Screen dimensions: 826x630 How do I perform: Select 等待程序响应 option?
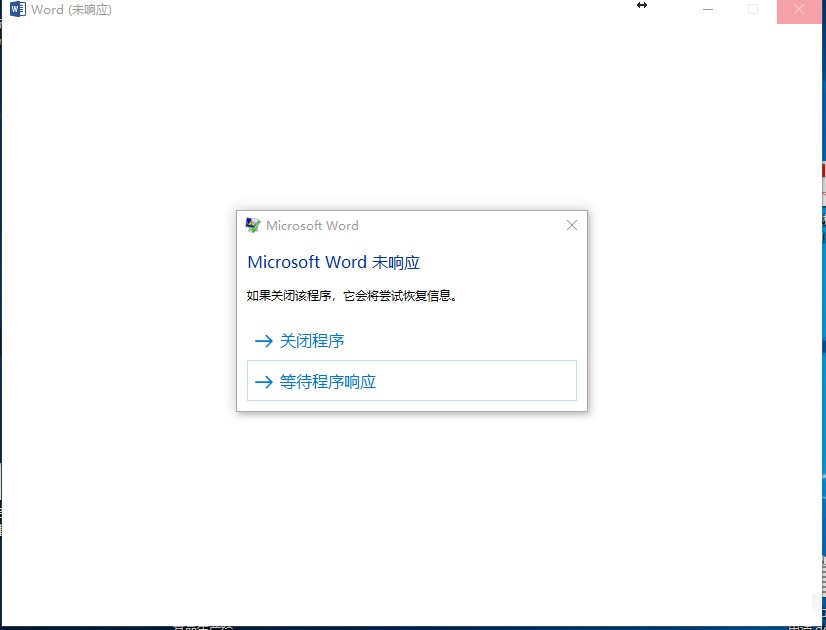click(411, 381)
